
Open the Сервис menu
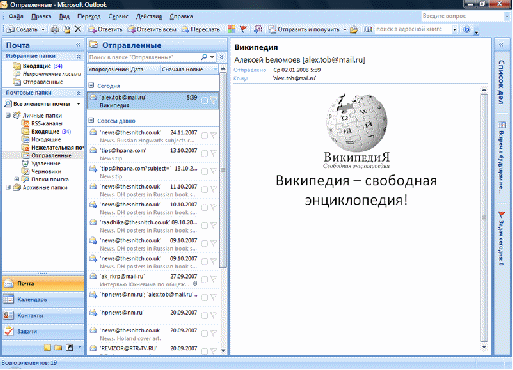[x=118, y=16]
